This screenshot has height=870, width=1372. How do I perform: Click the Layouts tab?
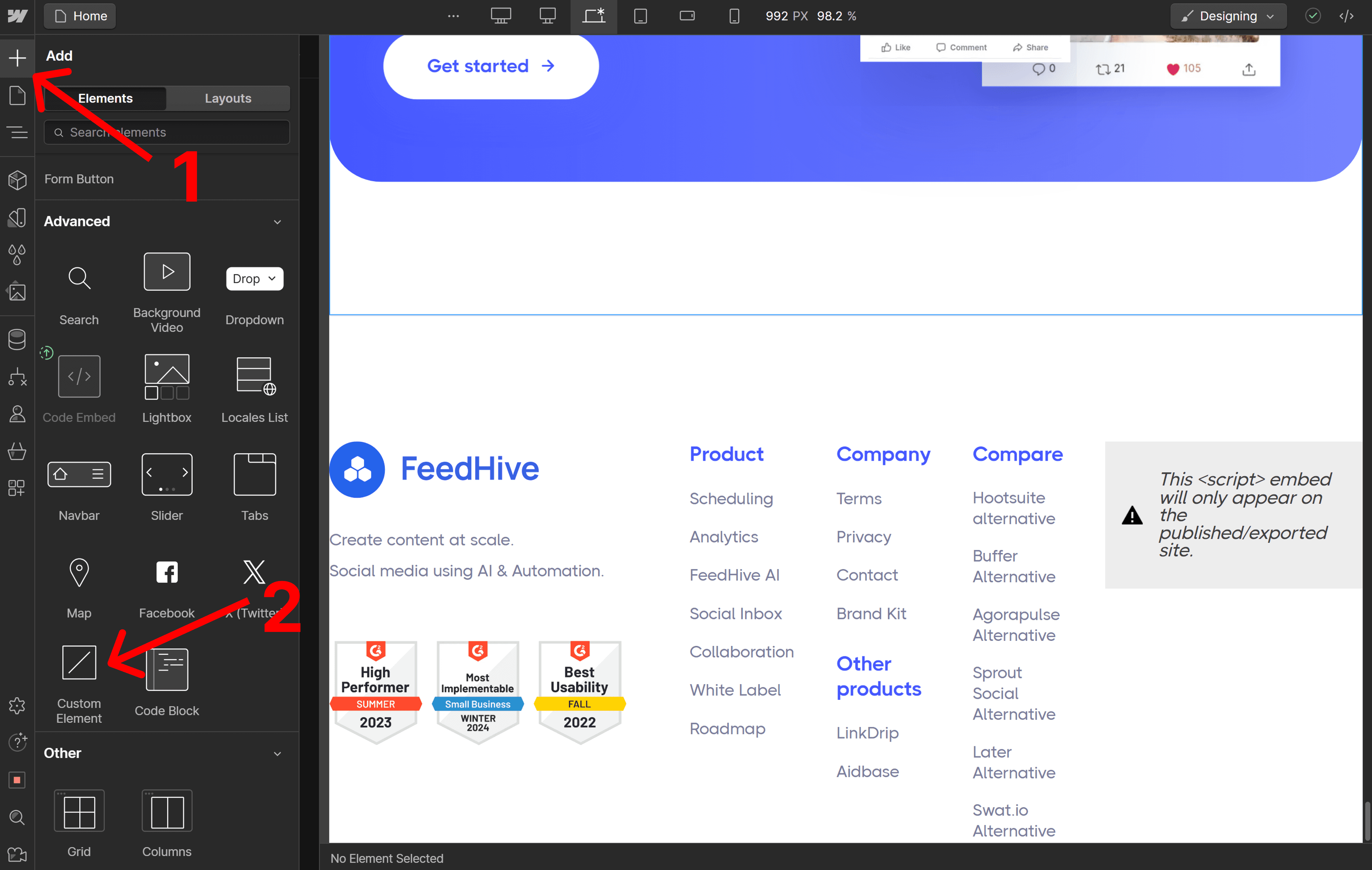(228, 98)
